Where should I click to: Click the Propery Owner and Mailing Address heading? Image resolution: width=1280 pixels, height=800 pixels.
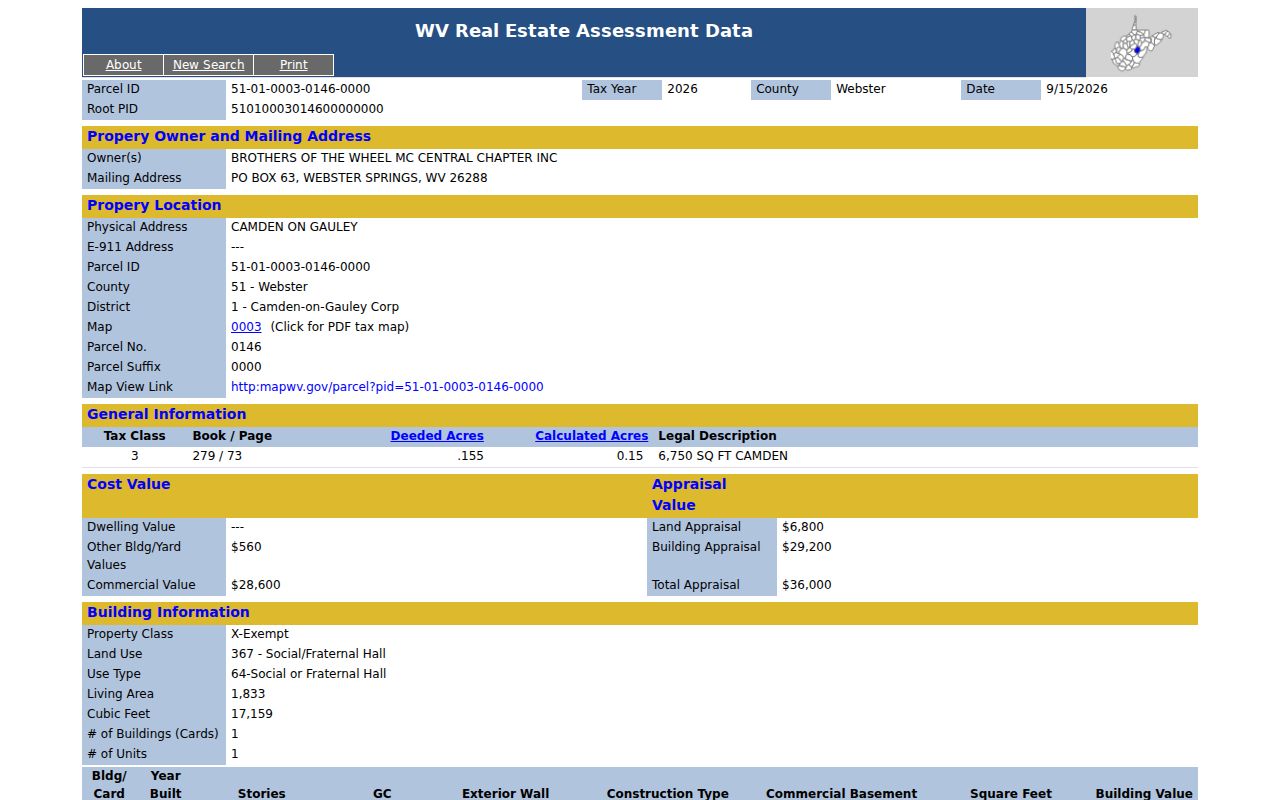(229, 137)
